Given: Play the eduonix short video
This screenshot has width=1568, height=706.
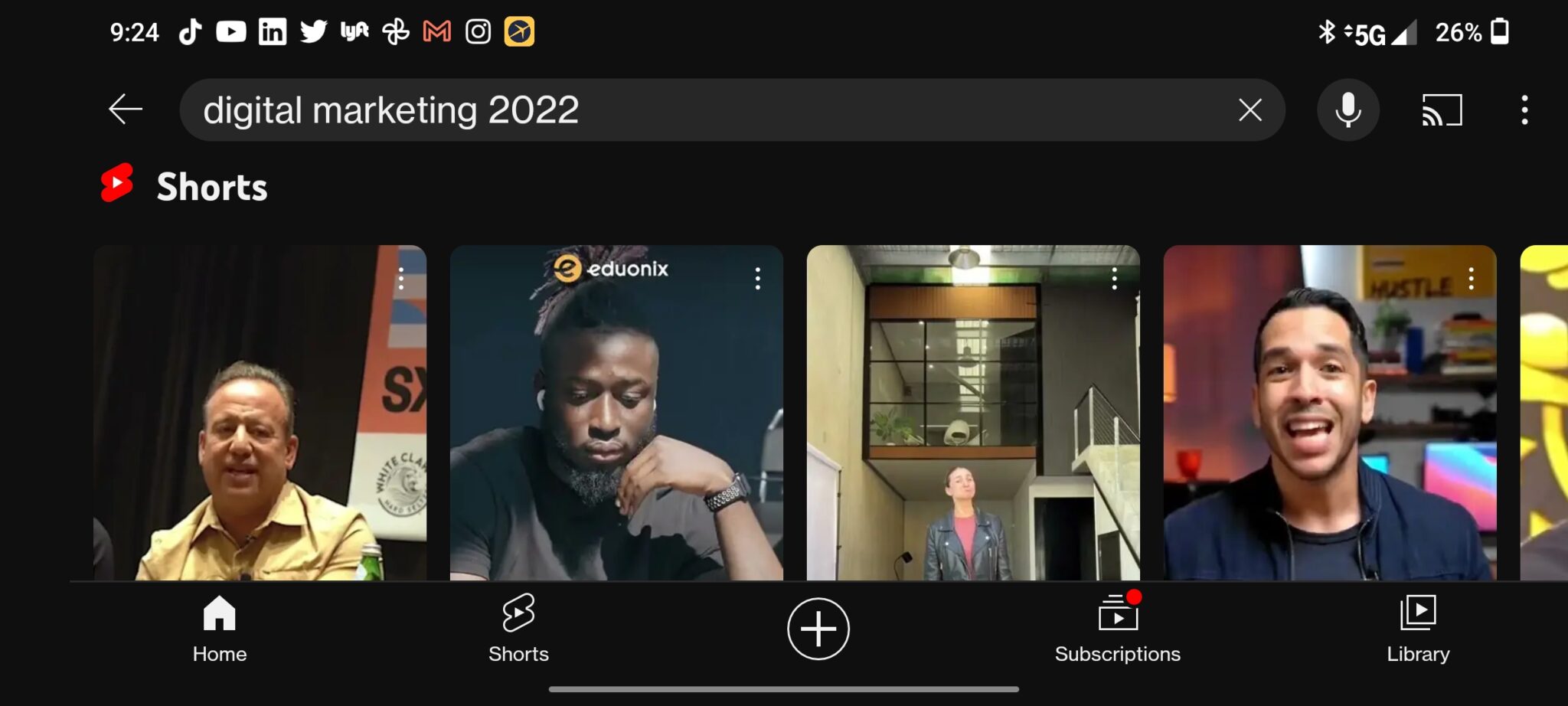Looking at the screenshot, I should [616, 413].
